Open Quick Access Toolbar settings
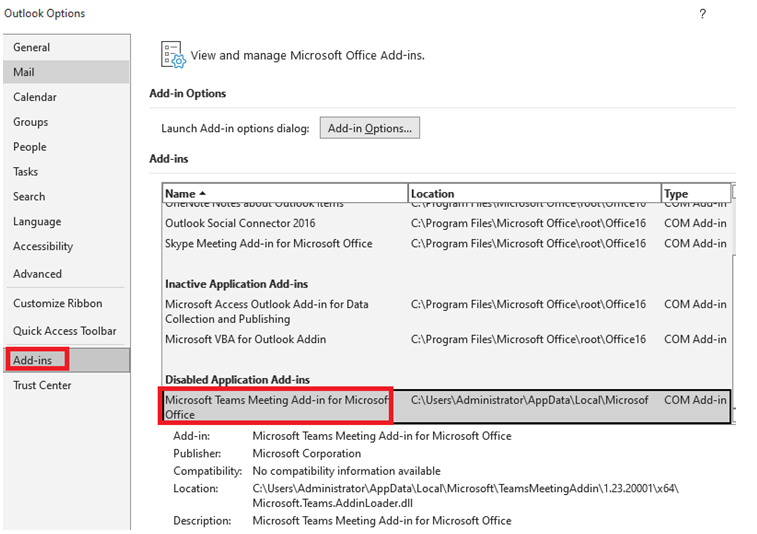 66,331
